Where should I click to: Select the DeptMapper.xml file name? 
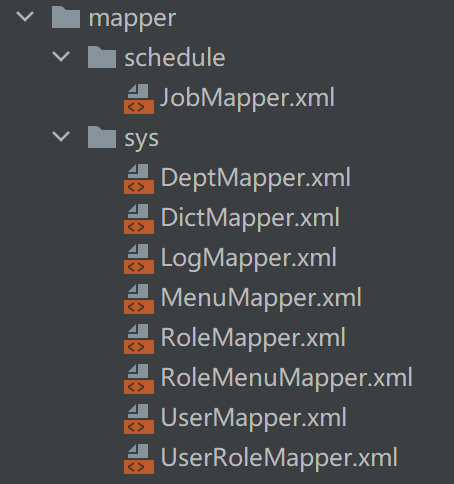[x=256, y=178]
